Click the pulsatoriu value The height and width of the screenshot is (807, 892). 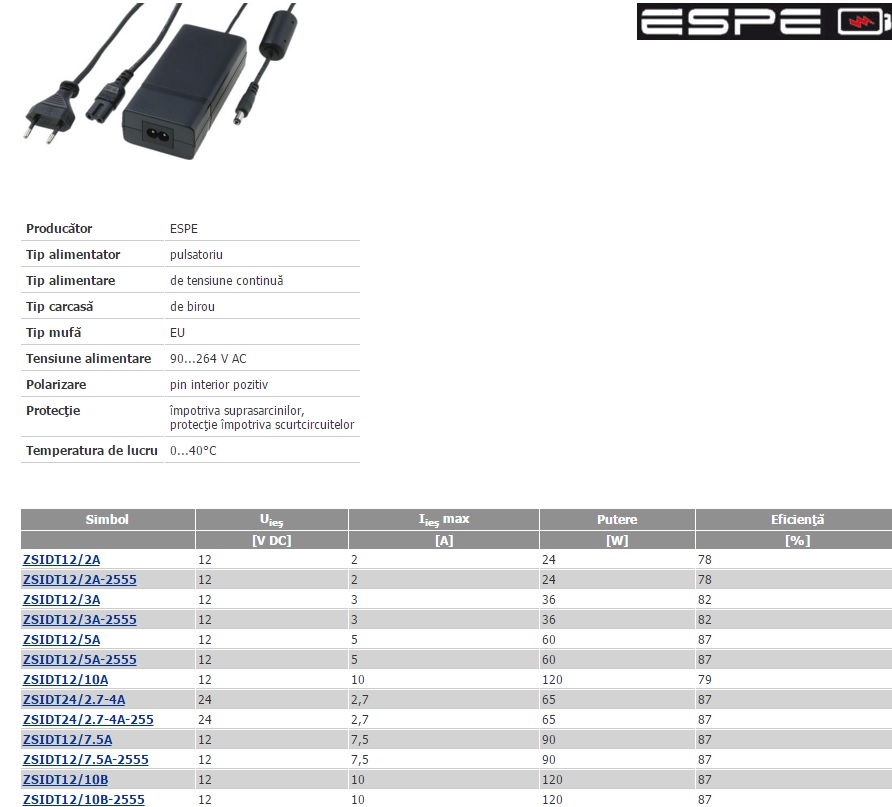[x=196, y=255]
